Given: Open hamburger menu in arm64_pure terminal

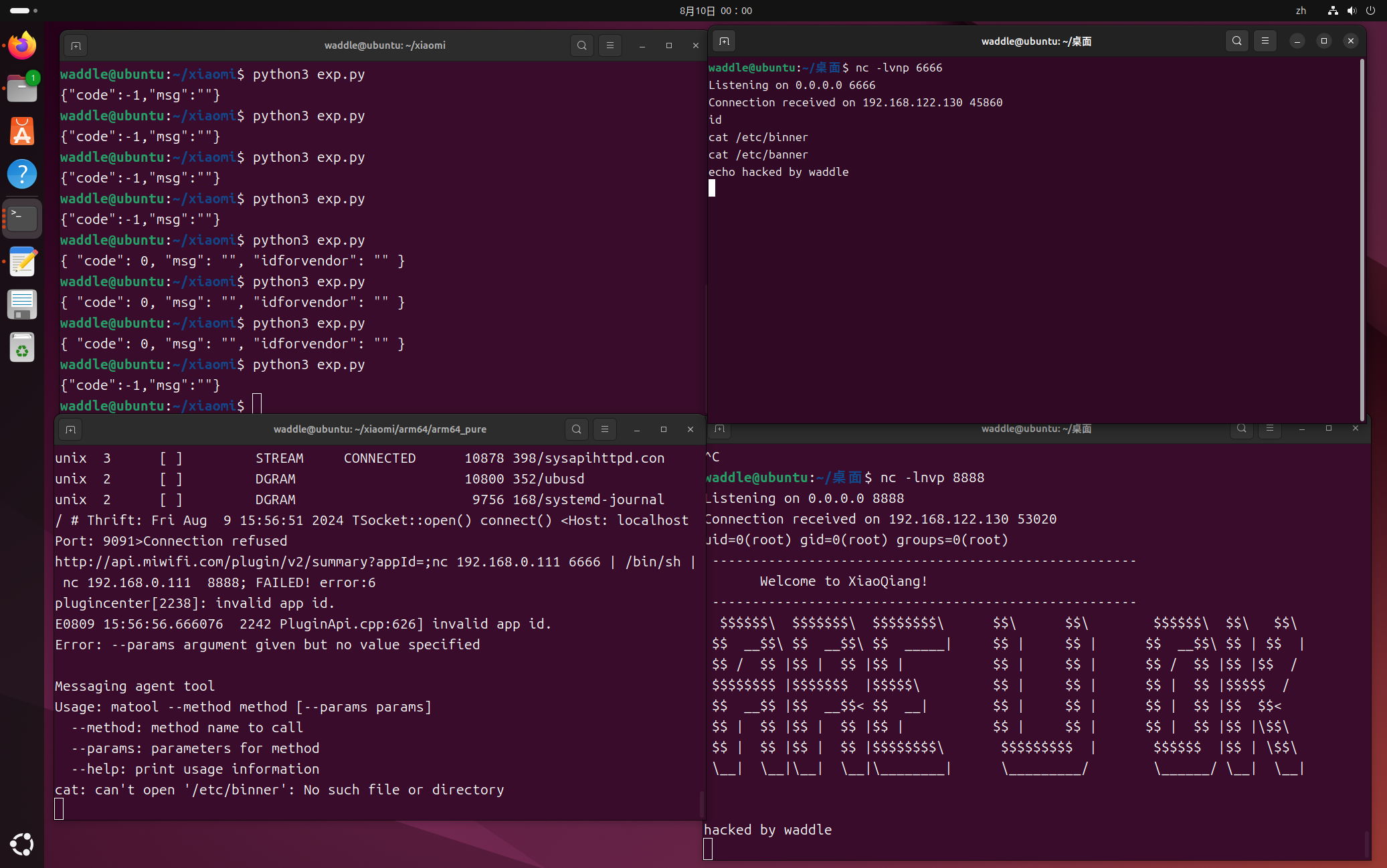Looking at the screenshot, I should 604,429.
